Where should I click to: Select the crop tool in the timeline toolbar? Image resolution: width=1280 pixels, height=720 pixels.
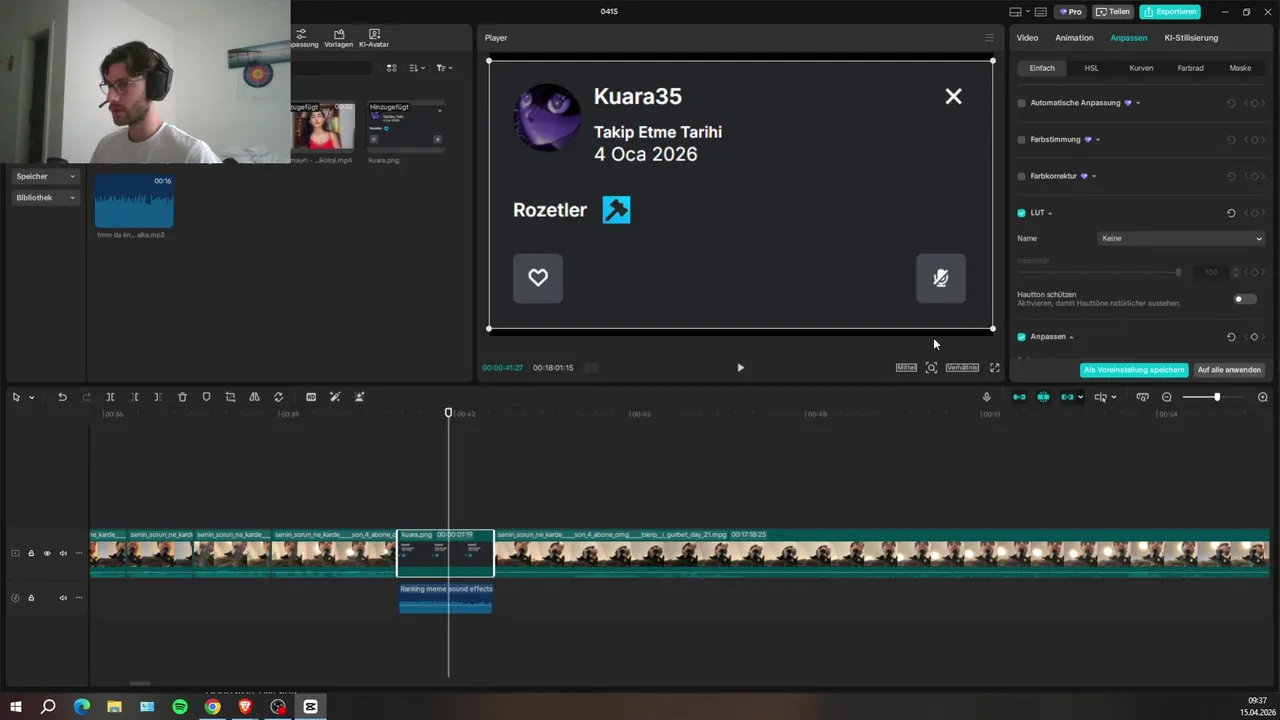(230, 397)
